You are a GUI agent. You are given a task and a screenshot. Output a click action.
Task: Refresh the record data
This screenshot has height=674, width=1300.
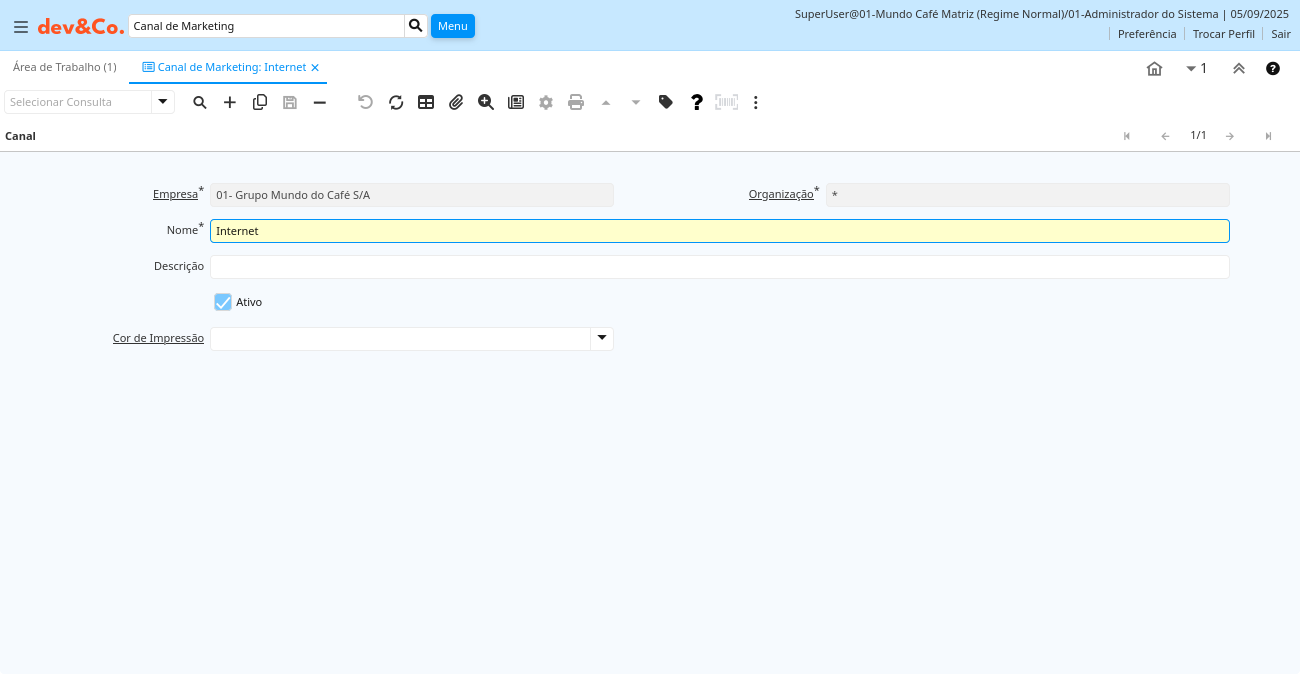pos(396,102)
